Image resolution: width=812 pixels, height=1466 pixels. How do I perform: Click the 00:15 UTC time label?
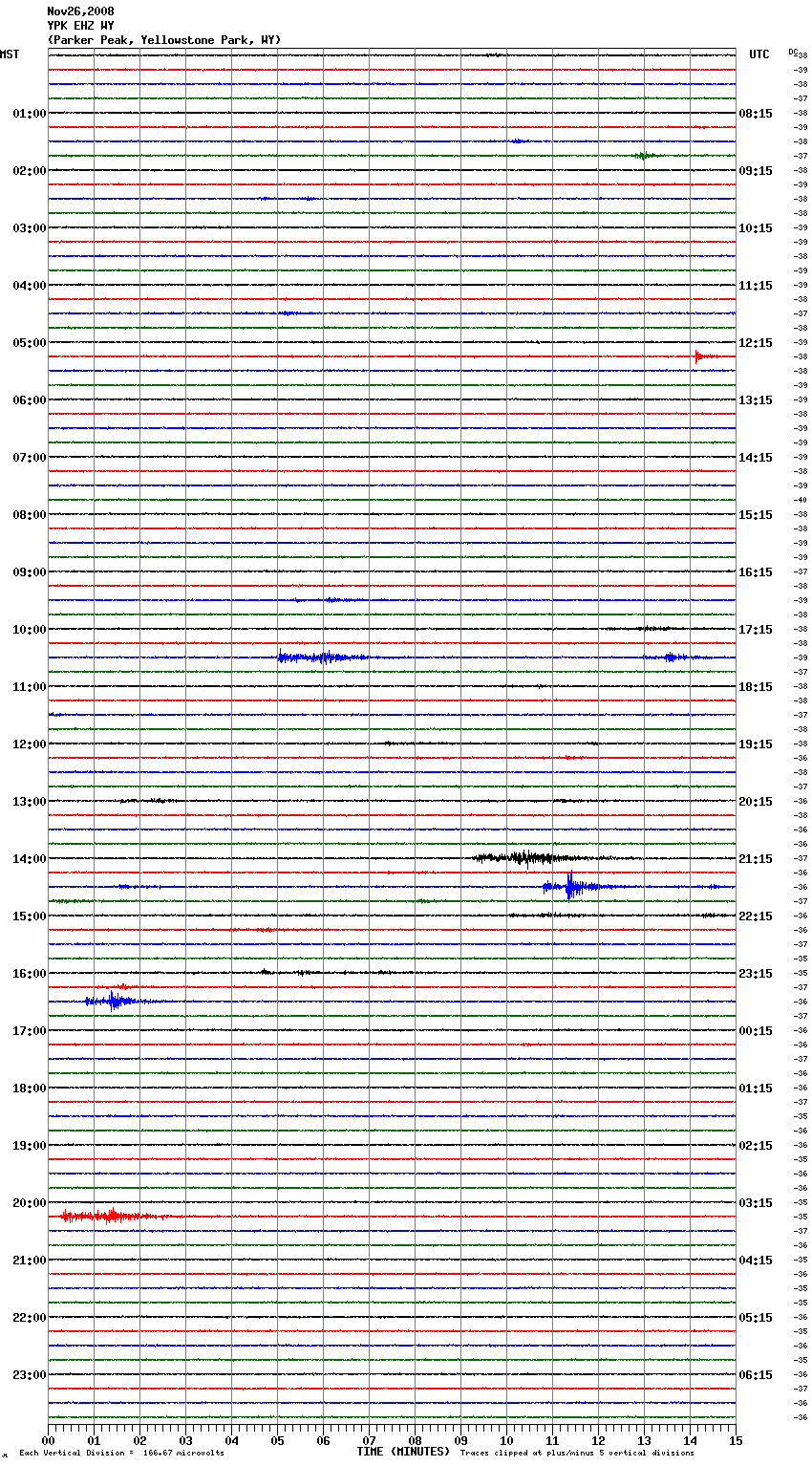click(x=756, y=1031)
